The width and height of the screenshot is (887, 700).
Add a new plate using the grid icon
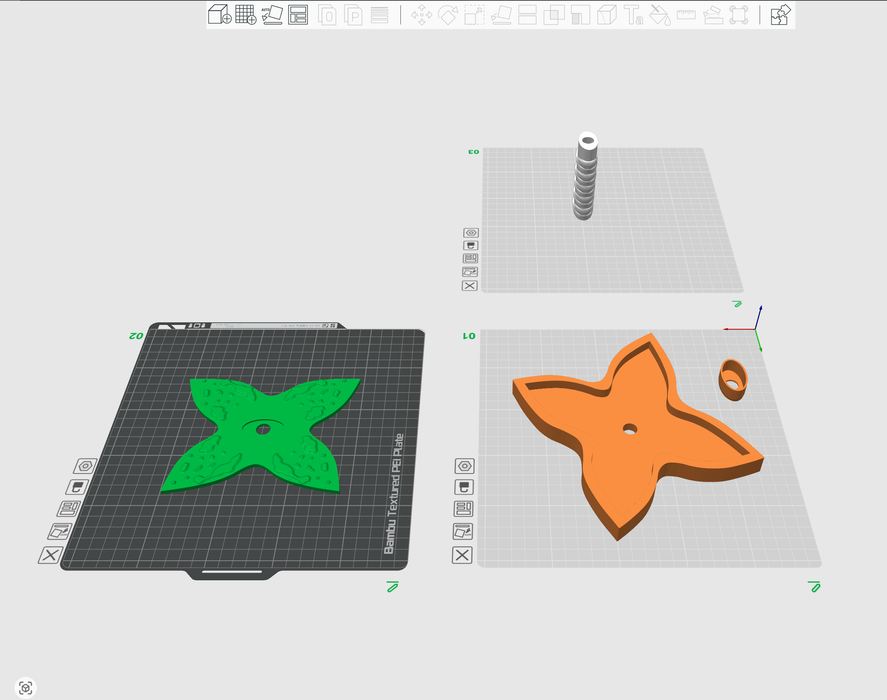246,15
